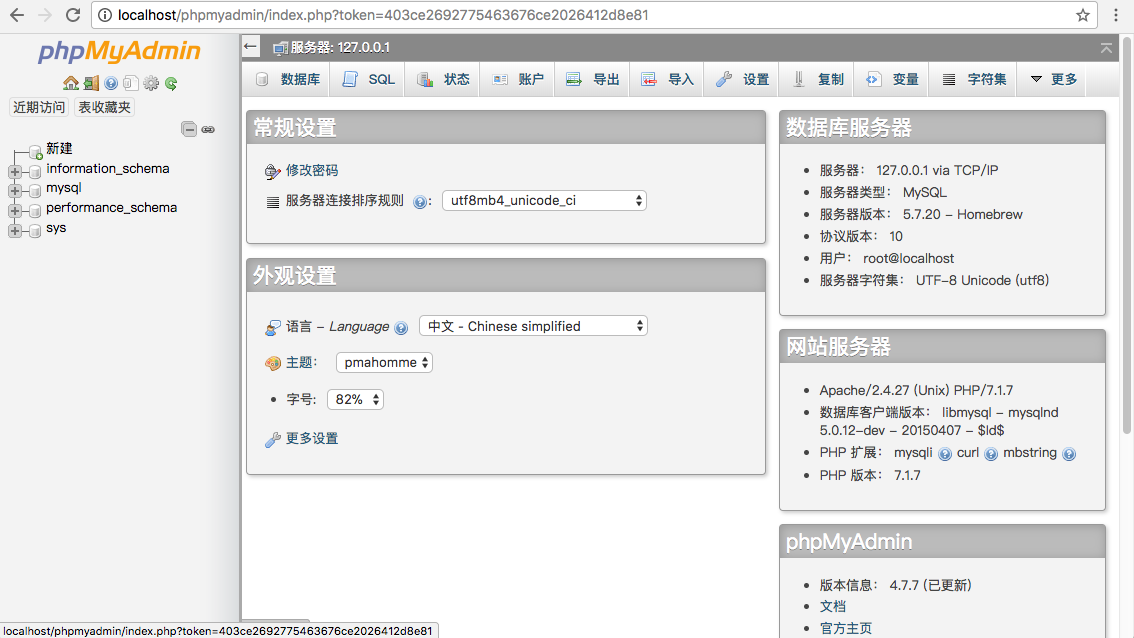Click the 新建 new database item

tap(59, 148)
